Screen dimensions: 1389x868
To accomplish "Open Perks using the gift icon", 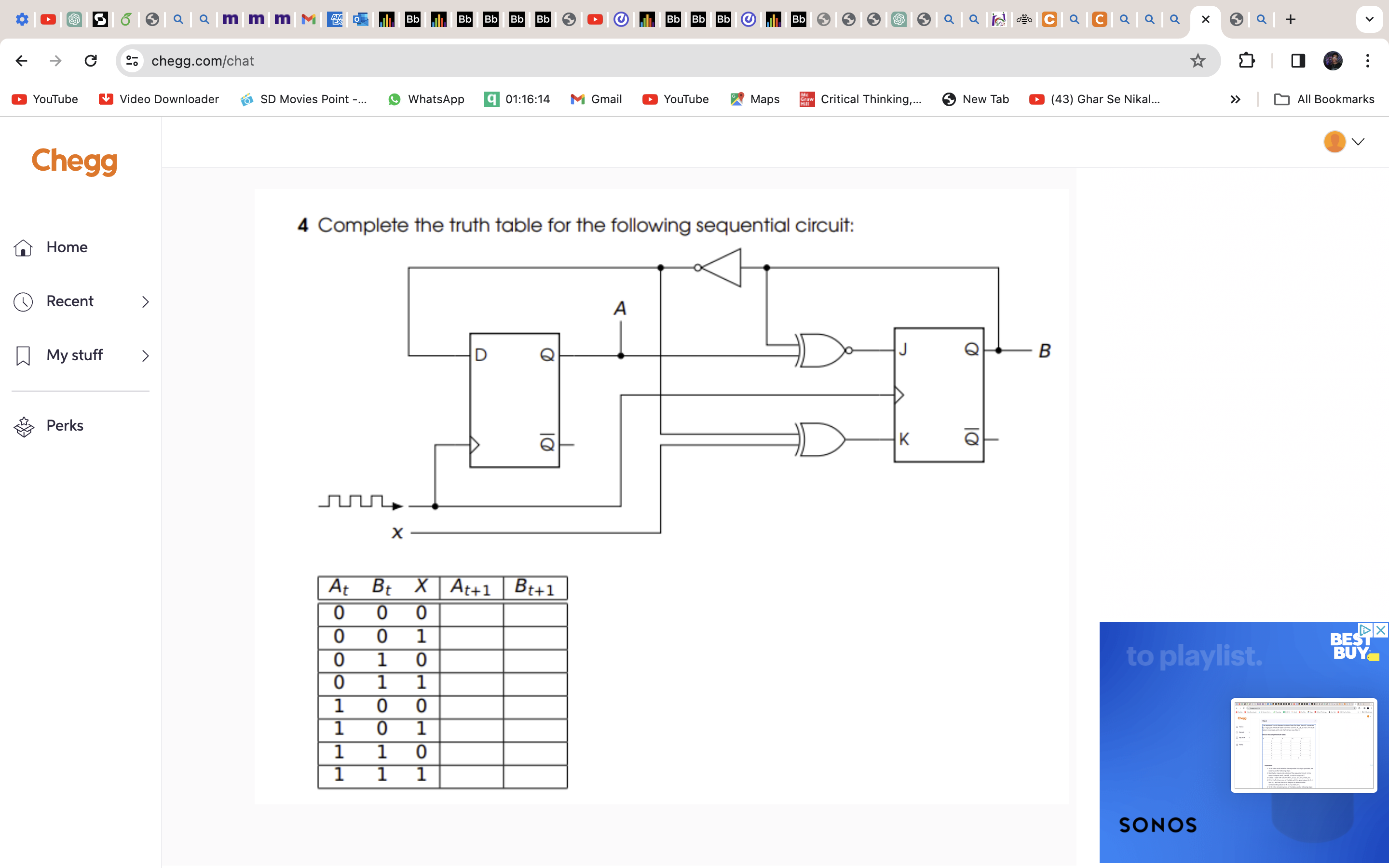I will click(23, 425).
